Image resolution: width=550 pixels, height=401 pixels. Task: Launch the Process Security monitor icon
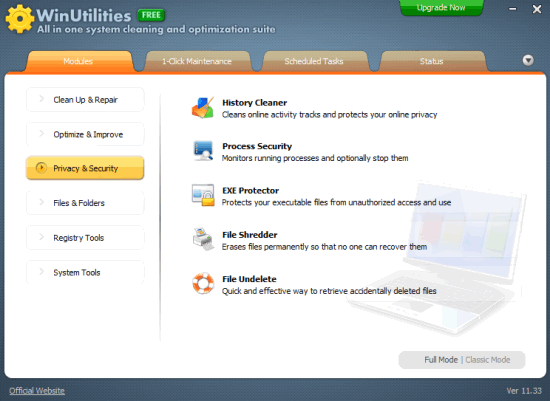pyautogui.click(x=203, y=151)
